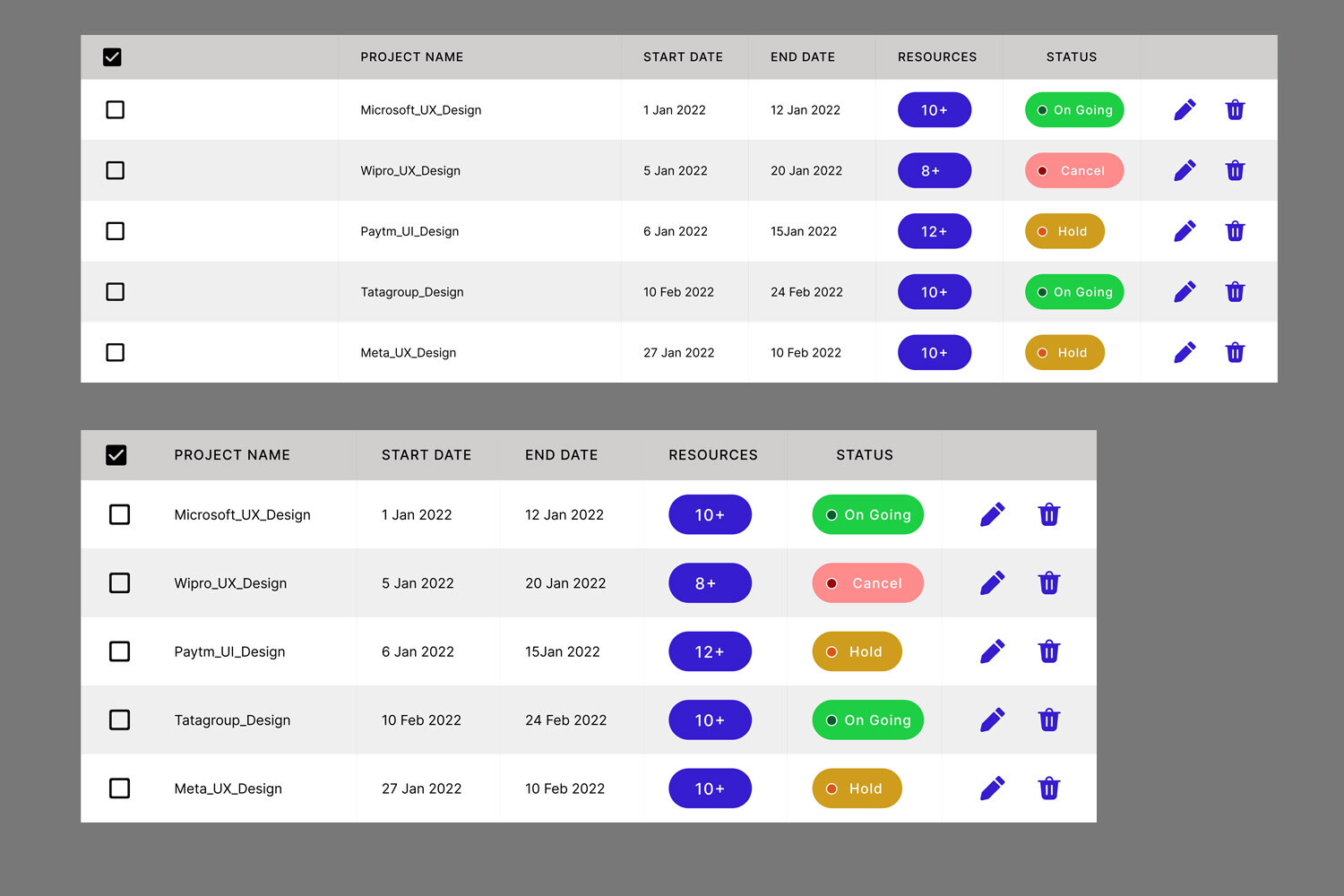Edit the Microsoft_UX_Design project in top table

pyautogui.click(x=1185, y=109)
